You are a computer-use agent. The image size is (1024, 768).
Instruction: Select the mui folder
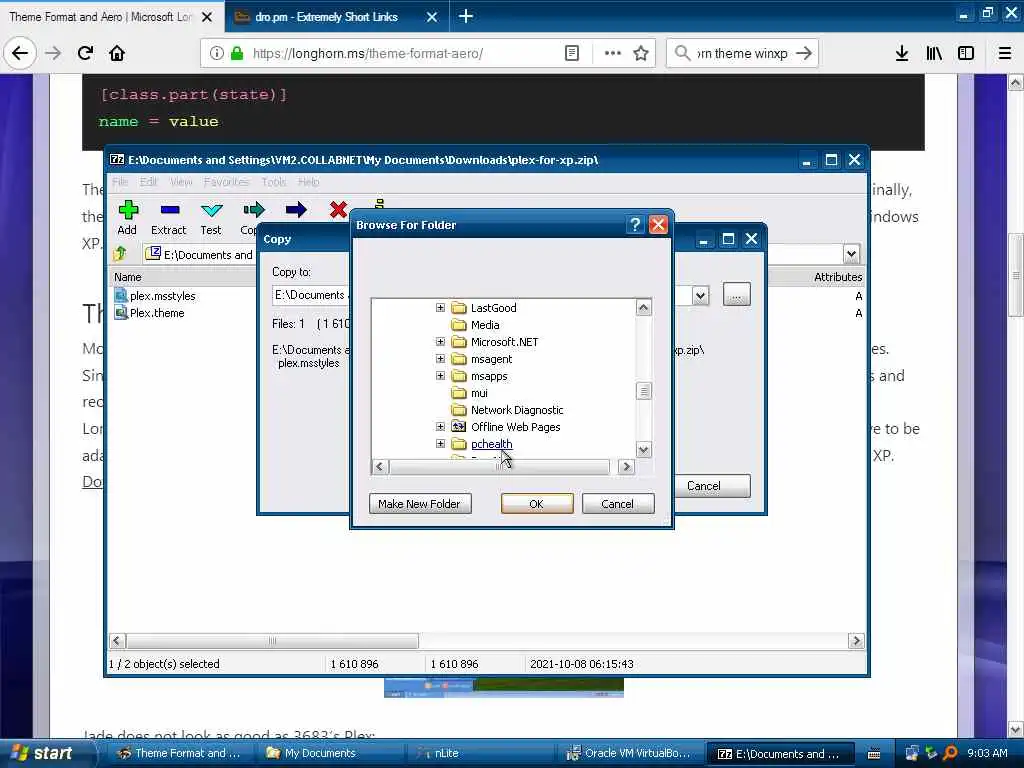coord(479,392)
